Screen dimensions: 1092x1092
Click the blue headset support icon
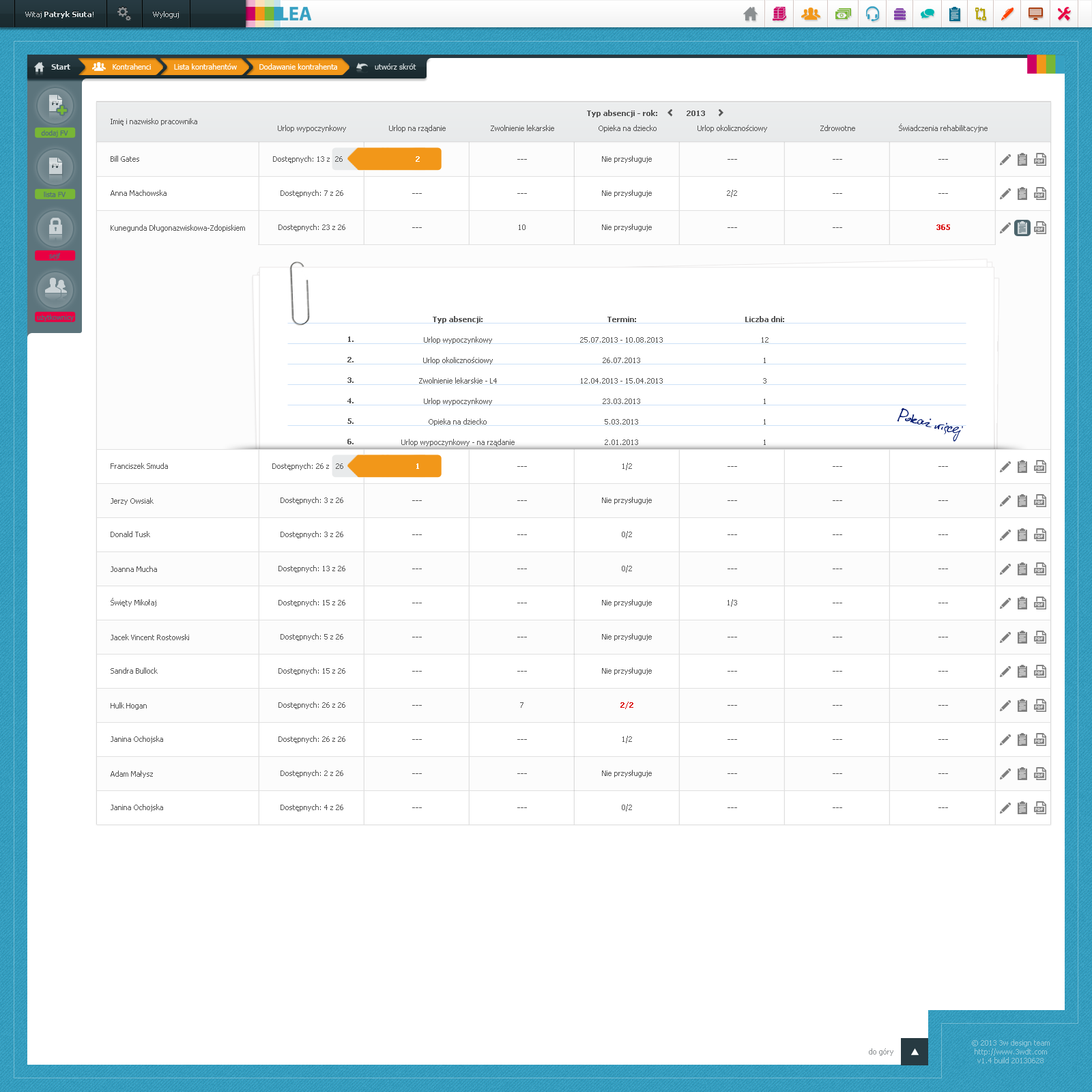[x=872, y=14]
